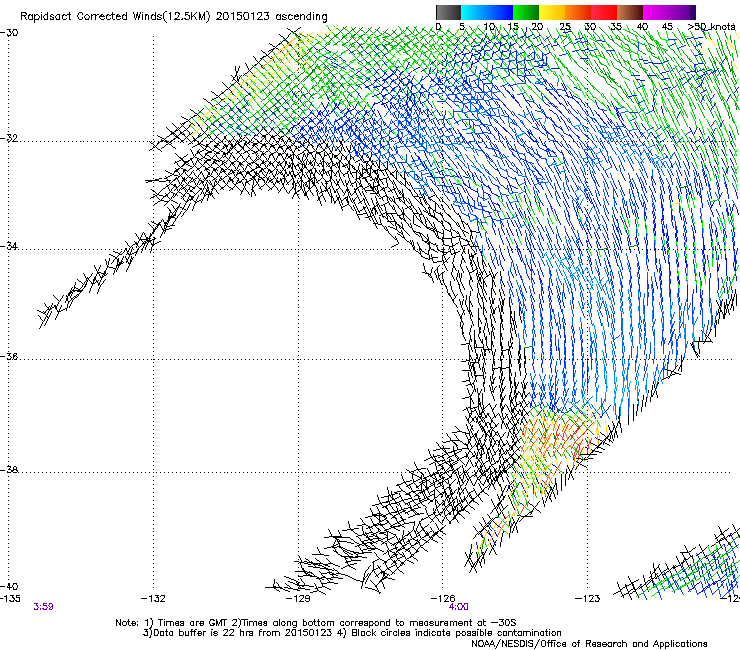Click the '>50 knots' legend label

[712, 26]
